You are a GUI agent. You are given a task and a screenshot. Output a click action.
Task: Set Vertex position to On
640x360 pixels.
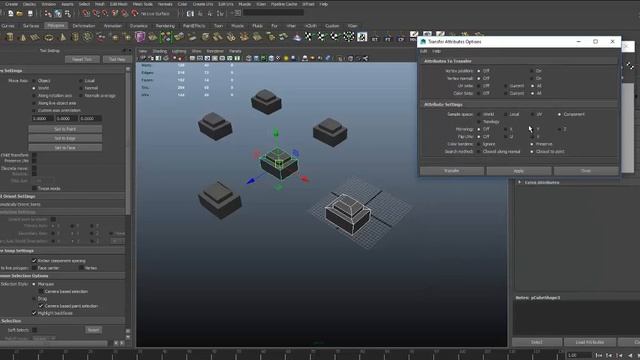click(532, 71)
